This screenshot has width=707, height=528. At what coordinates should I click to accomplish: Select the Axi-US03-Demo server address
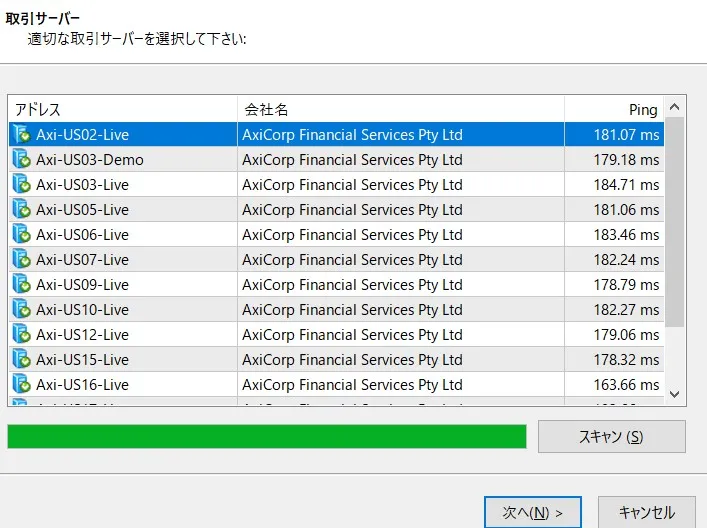[90, 160]
